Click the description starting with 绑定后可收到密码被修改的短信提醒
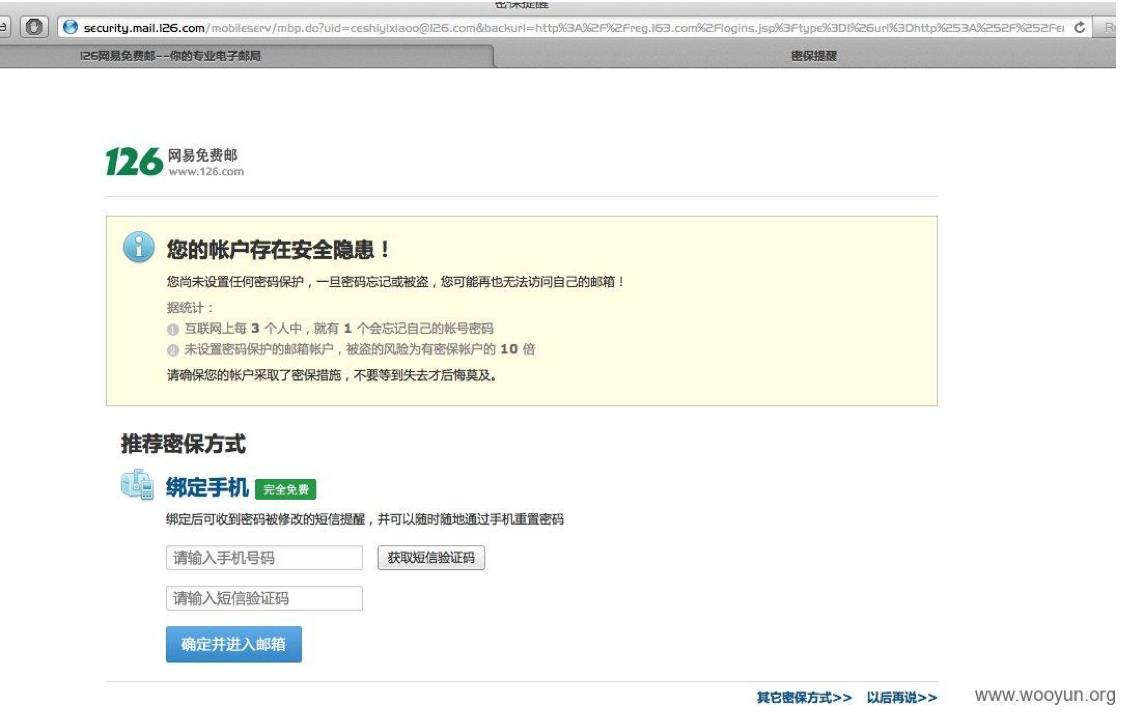1132x716 pixels. [365, 519]
